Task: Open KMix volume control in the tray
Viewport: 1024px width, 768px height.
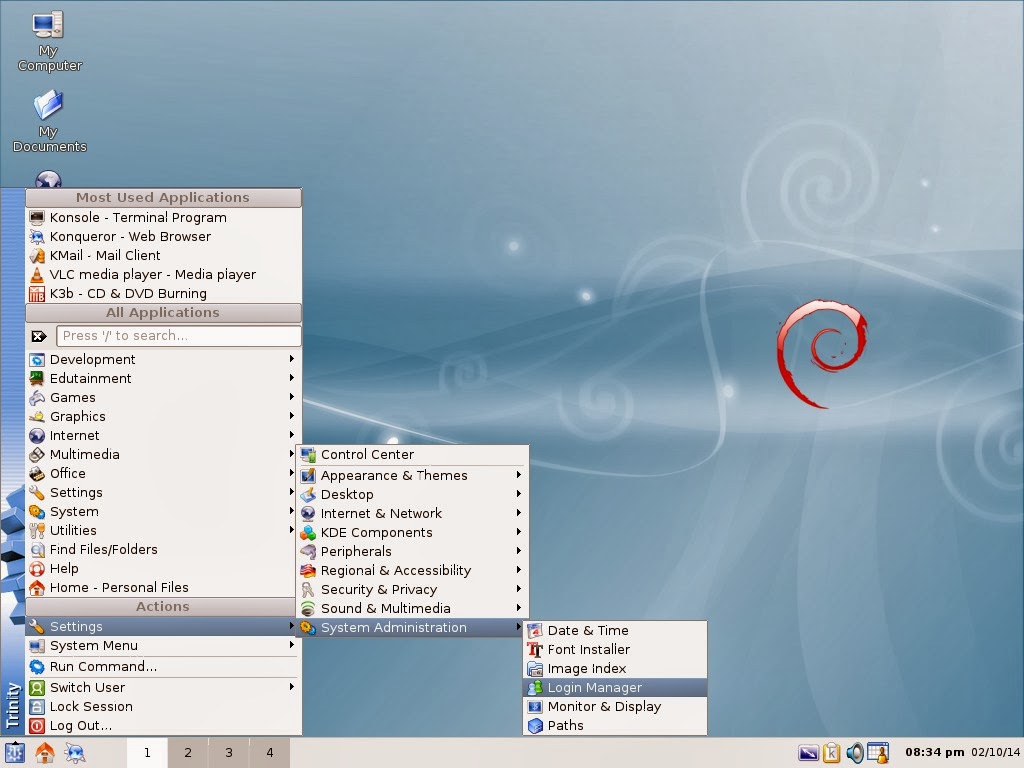Action: click(856, 752)
